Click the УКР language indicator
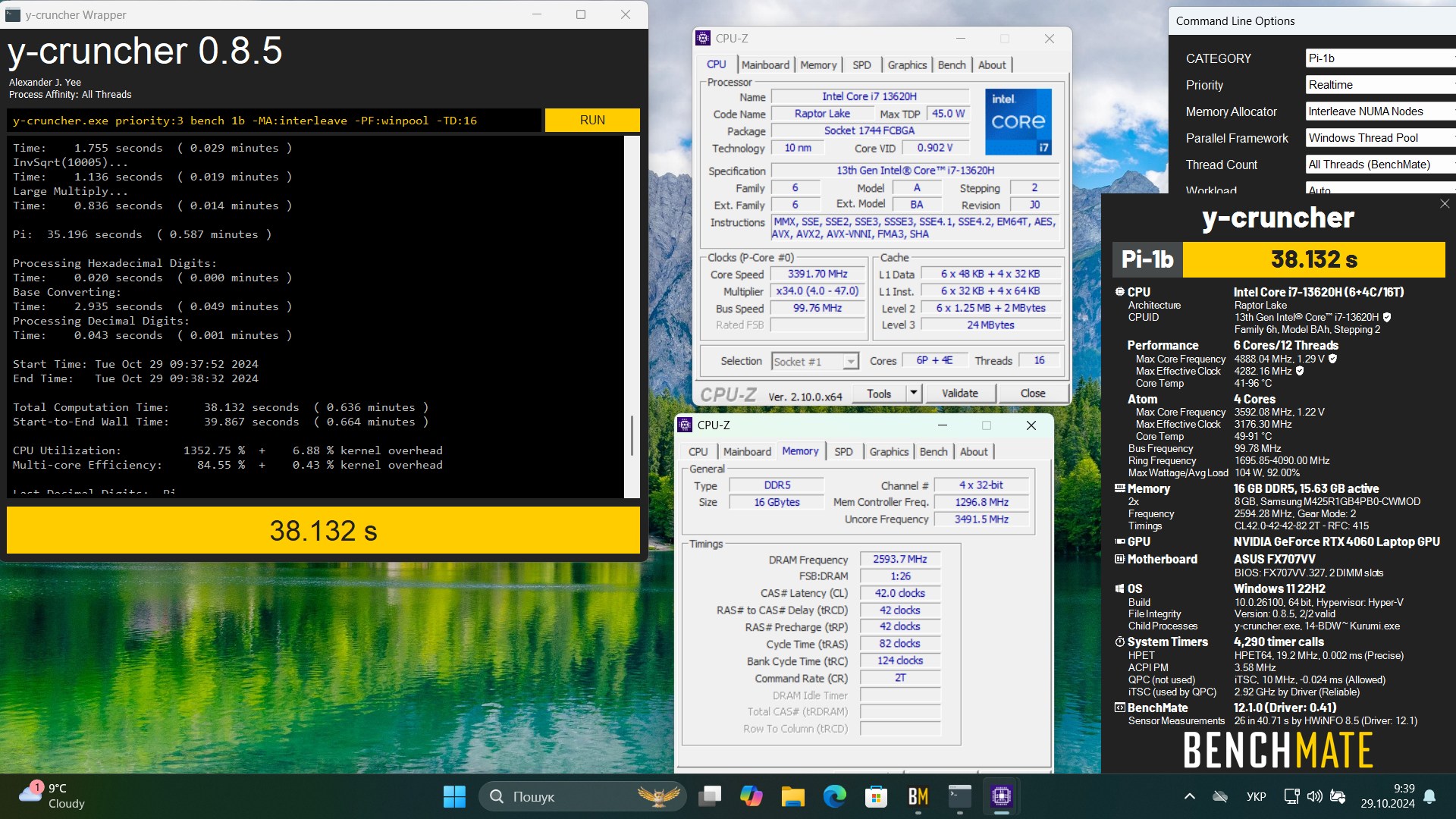The height and width of the screenshot is (819, 1456). pyautogui.click(x=1256, y=796)
